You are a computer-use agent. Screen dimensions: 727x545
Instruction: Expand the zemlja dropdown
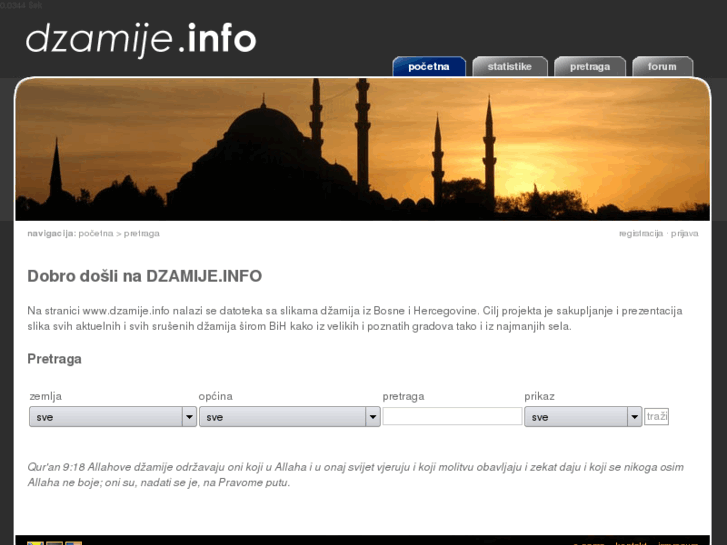click(113, 417)
